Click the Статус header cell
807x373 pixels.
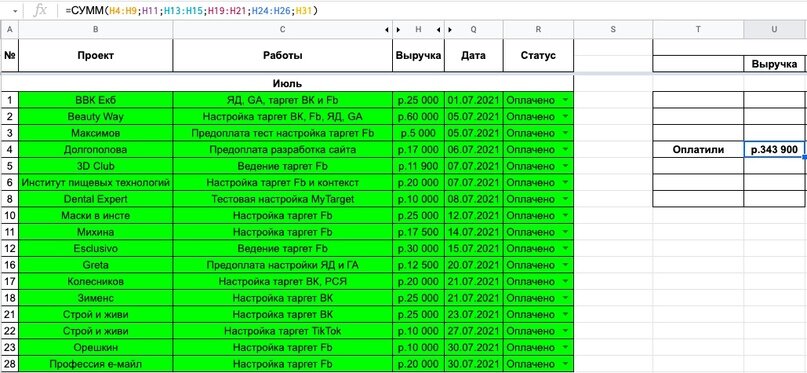coord(538,56)
